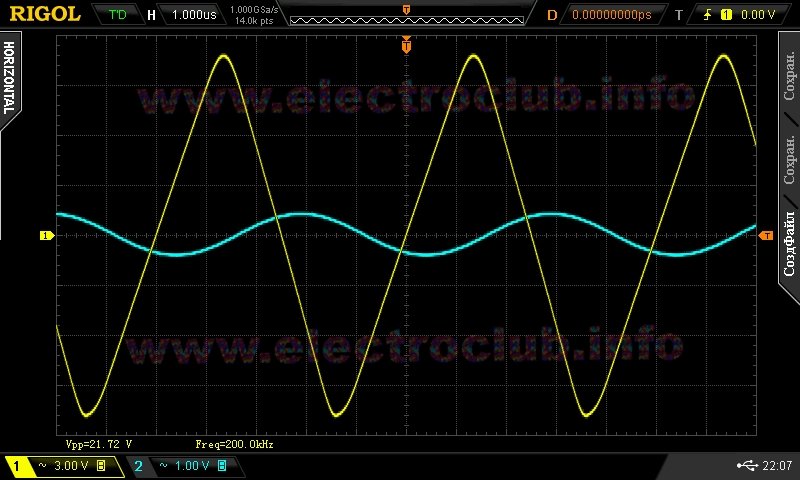Screen dimensions: 800x480
Task: Click the 1.000GSa/s sample rate readout
Action: pos(254,9)
